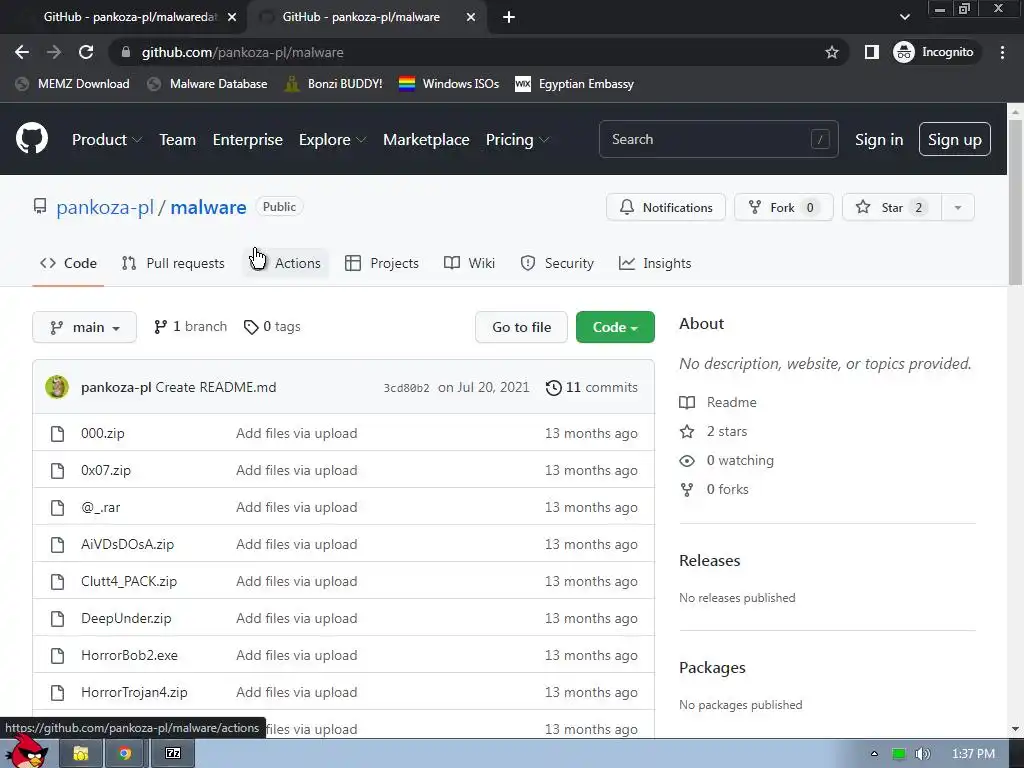
Task: Open Egyptian Embassy bookmark
Action: pyautogui.click(x=575, y=84)
